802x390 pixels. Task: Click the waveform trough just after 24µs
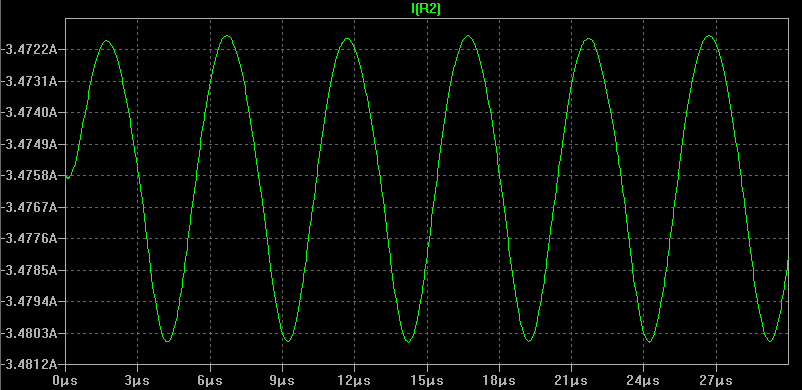point(650,341)
